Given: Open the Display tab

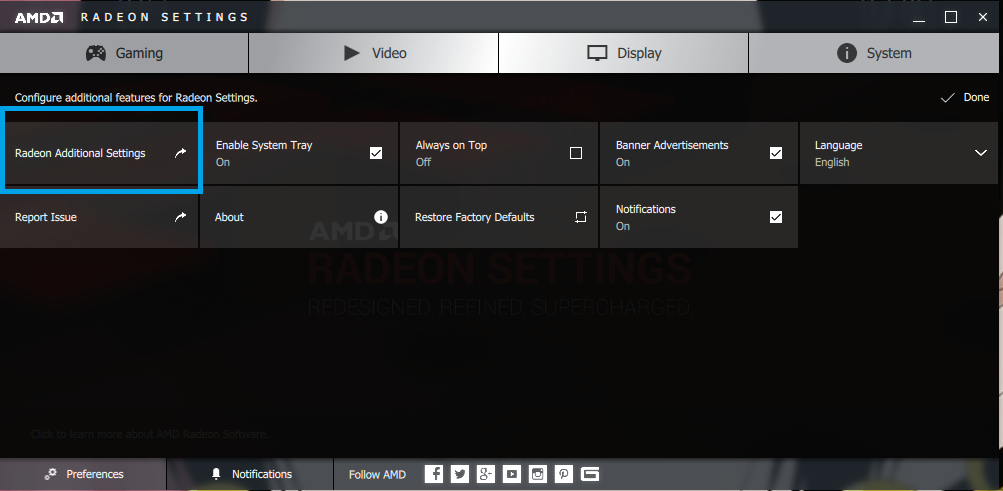Looking at the screenshot, I should 623,53.
